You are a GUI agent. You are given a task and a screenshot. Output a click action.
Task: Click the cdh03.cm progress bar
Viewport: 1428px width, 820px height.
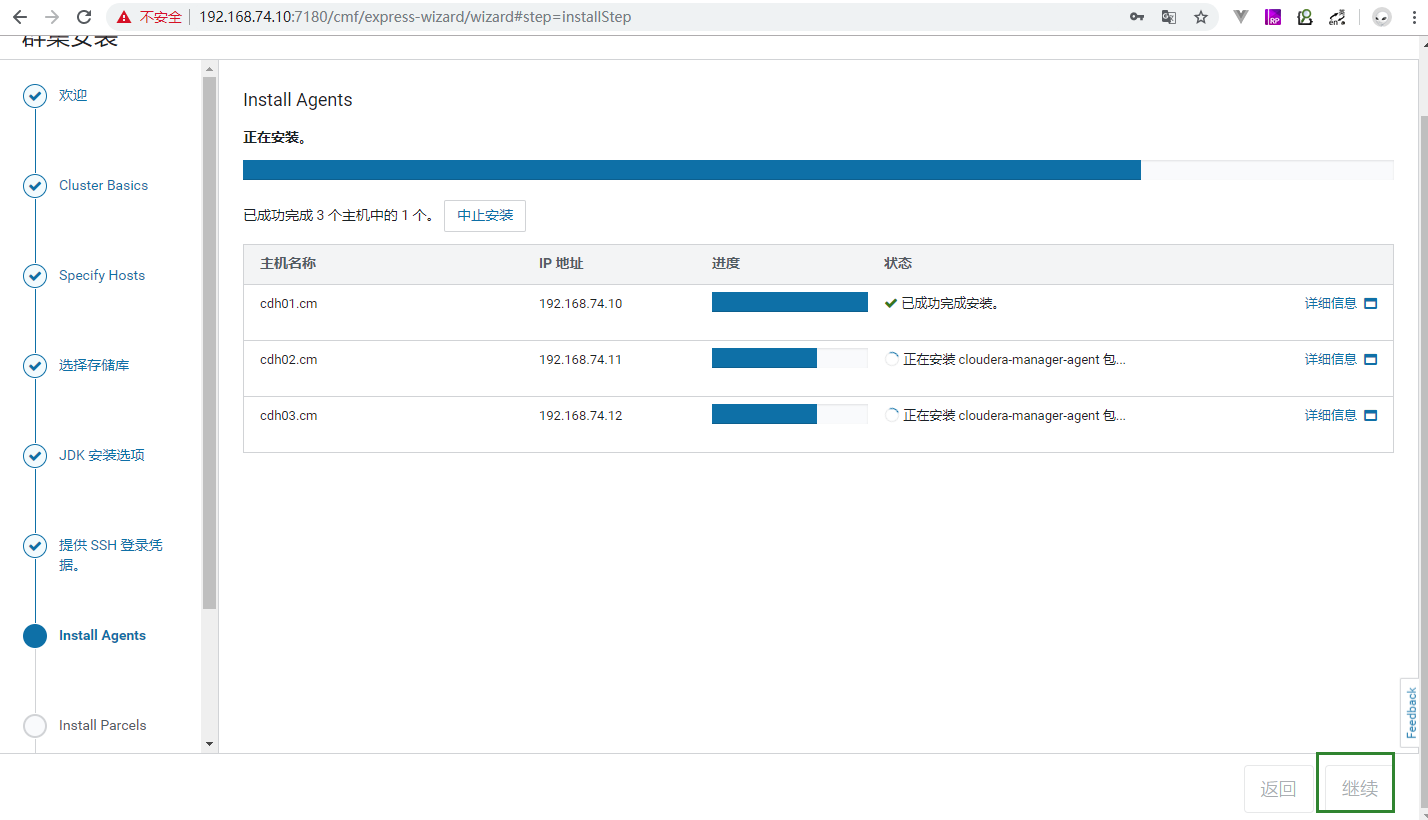790,414
